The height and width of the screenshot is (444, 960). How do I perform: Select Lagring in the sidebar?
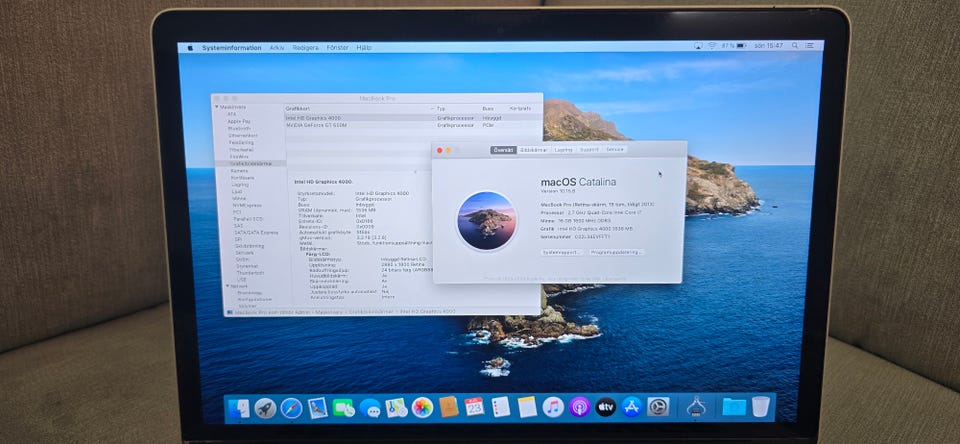240,184
